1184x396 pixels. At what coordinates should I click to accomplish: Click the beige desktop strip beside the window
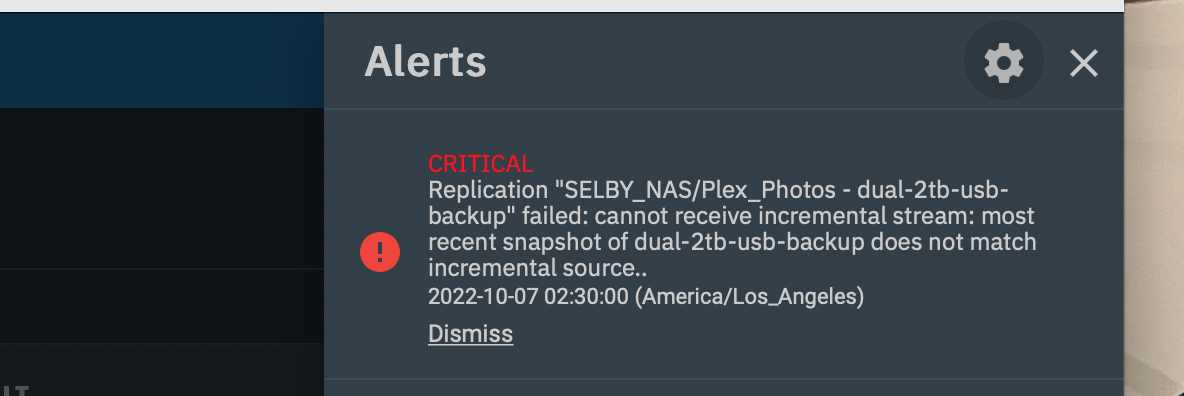pos(1154,198)
